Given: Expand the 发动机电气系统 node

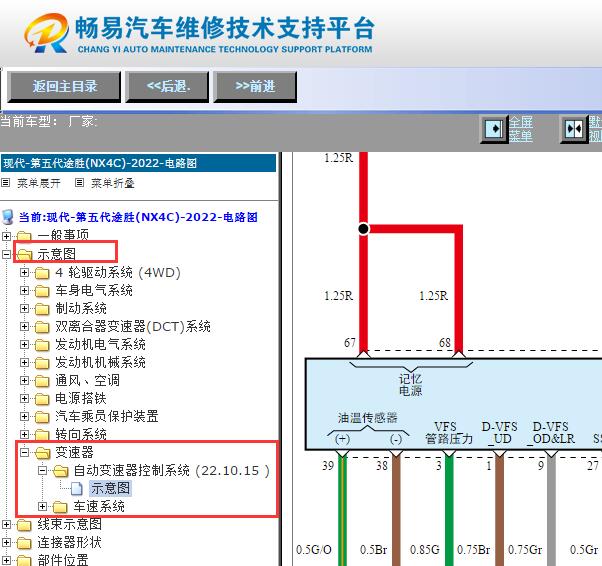Looking at the screenshot, I should click(24, 344).
